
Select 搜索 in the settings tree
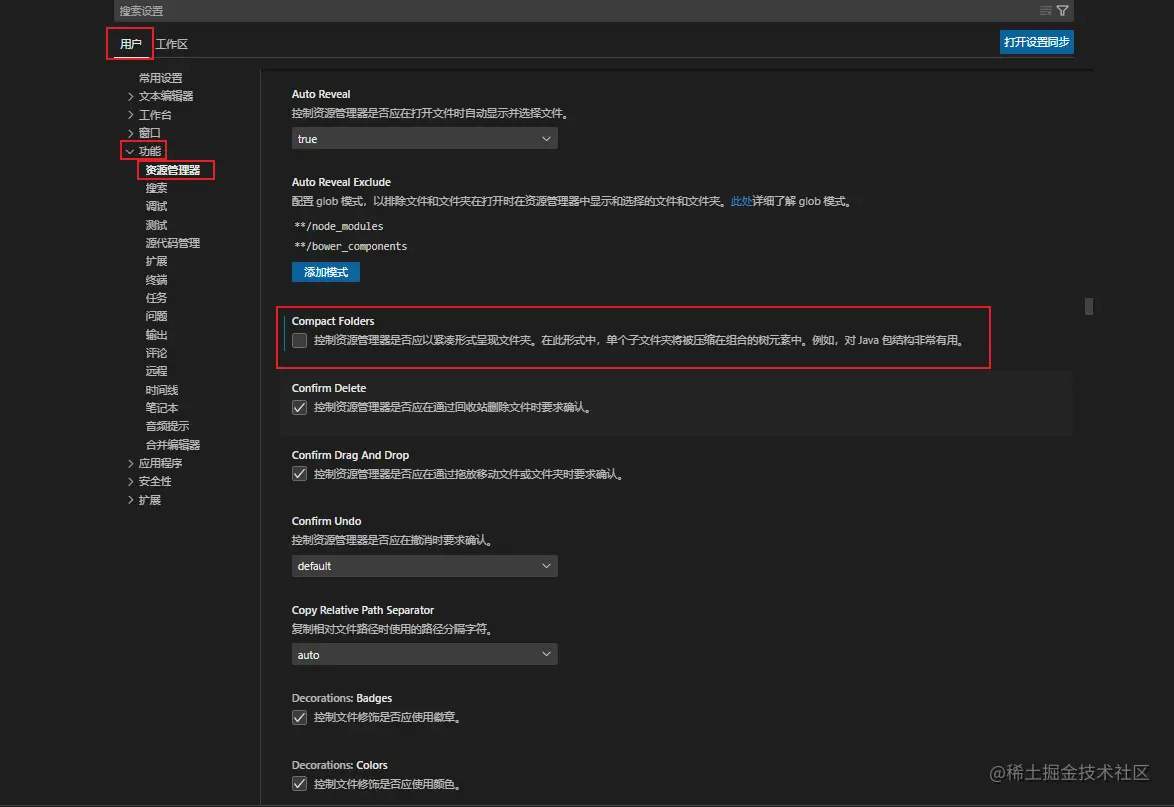[156, 188]
